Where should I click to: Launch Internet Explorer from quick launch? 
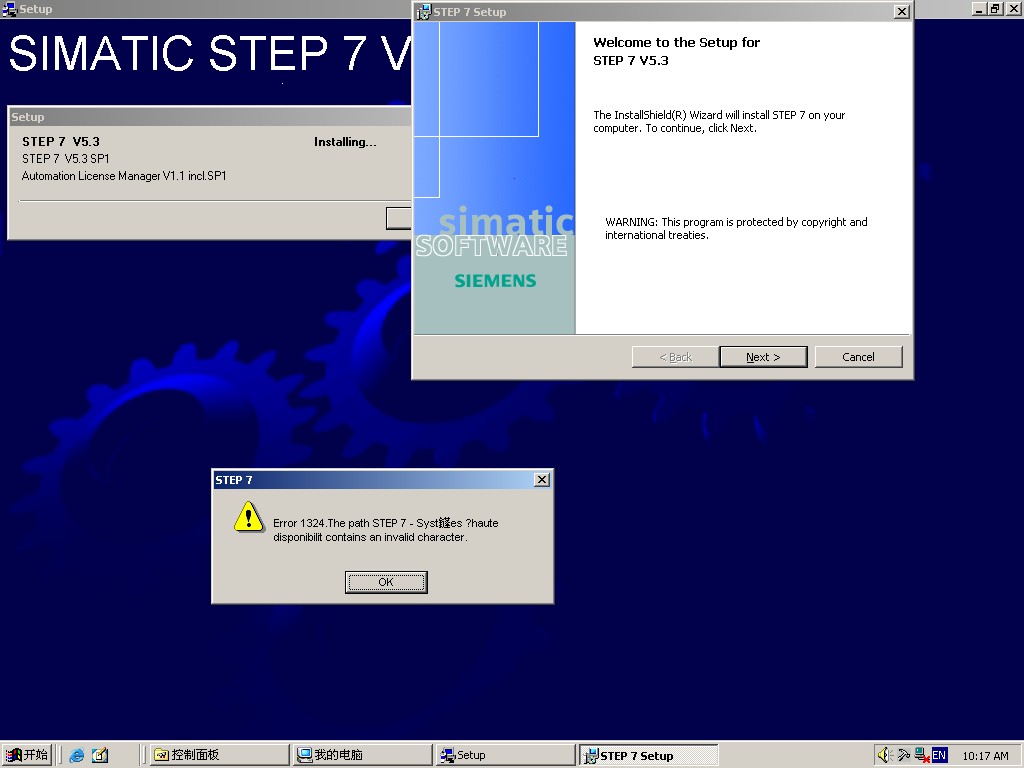76,755
